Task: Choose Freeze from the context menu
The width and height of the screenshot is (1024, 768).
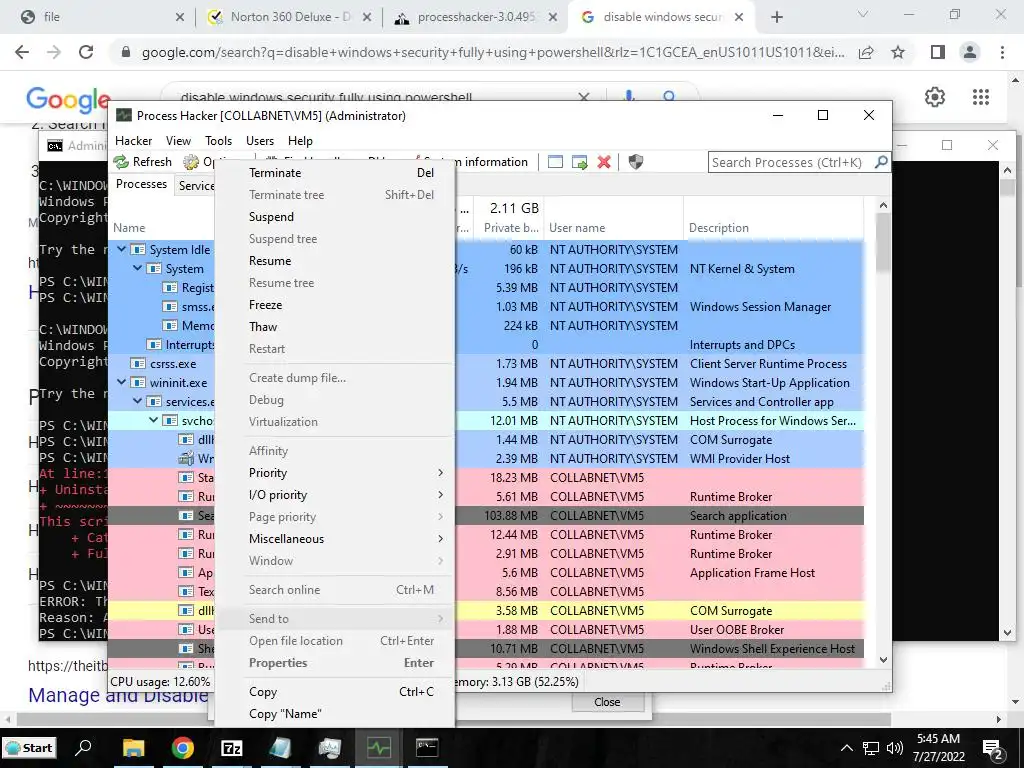Action: [335, 305]
